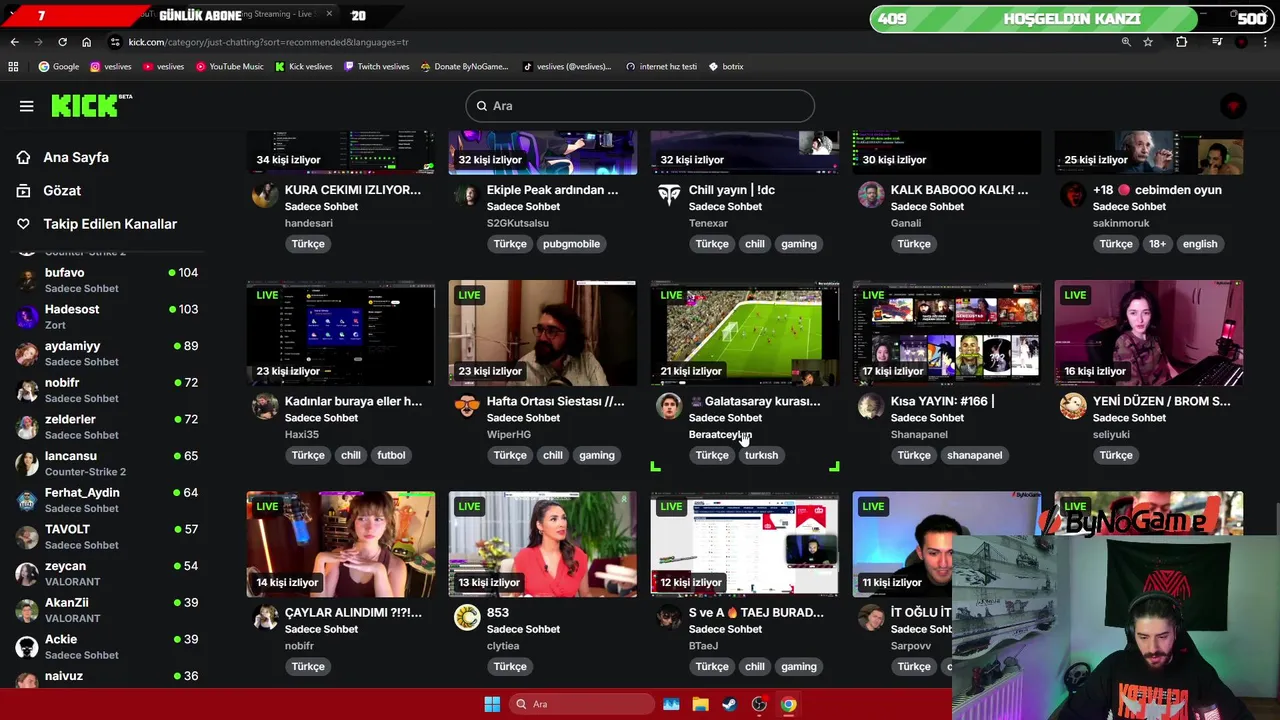1280x720 pixels.
Task: Open the 853 stream thumbnail
Action: [543, 544]
